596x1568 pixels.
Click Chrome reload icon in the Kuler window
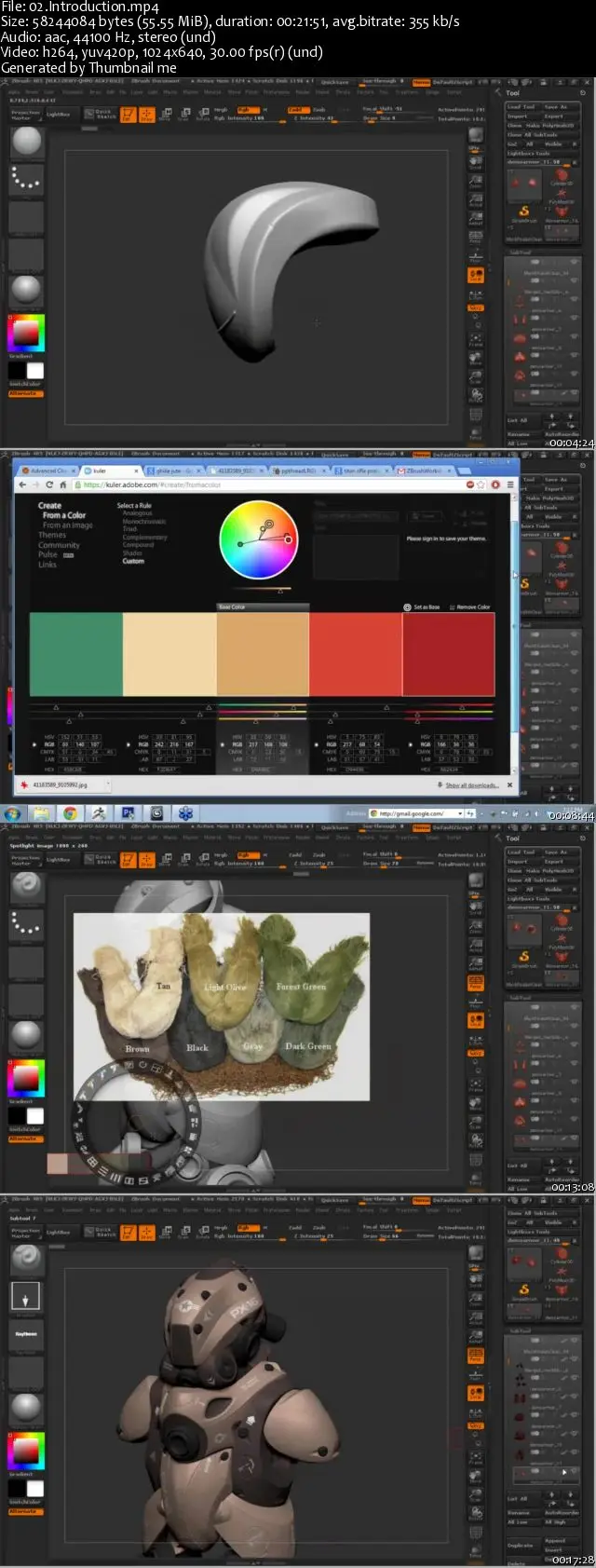[49, 484]
